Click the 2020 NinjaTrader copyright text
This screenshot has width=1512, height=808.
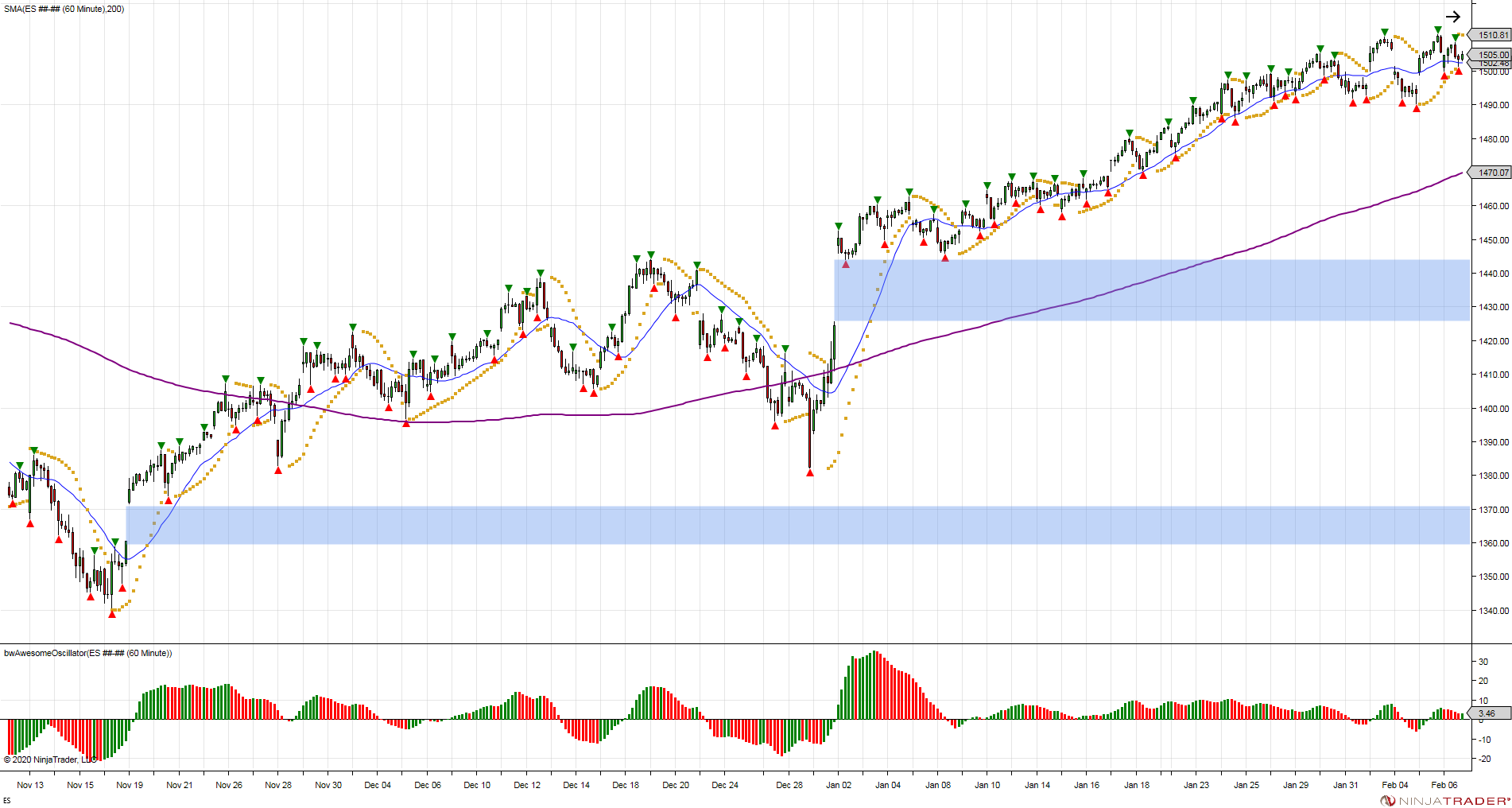tap(51, 759)
